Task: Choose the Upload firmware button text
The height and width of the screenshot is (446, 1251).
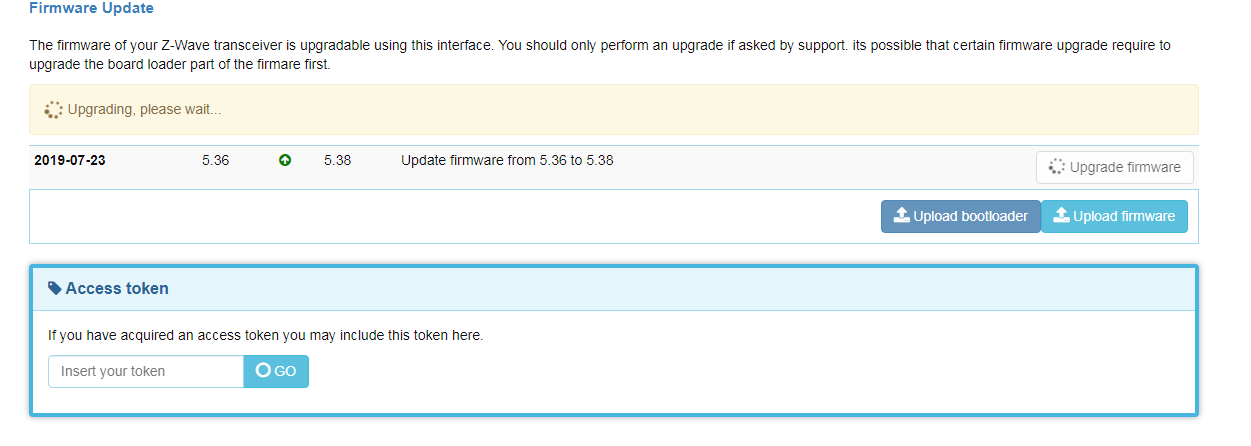Action: 1124,216
